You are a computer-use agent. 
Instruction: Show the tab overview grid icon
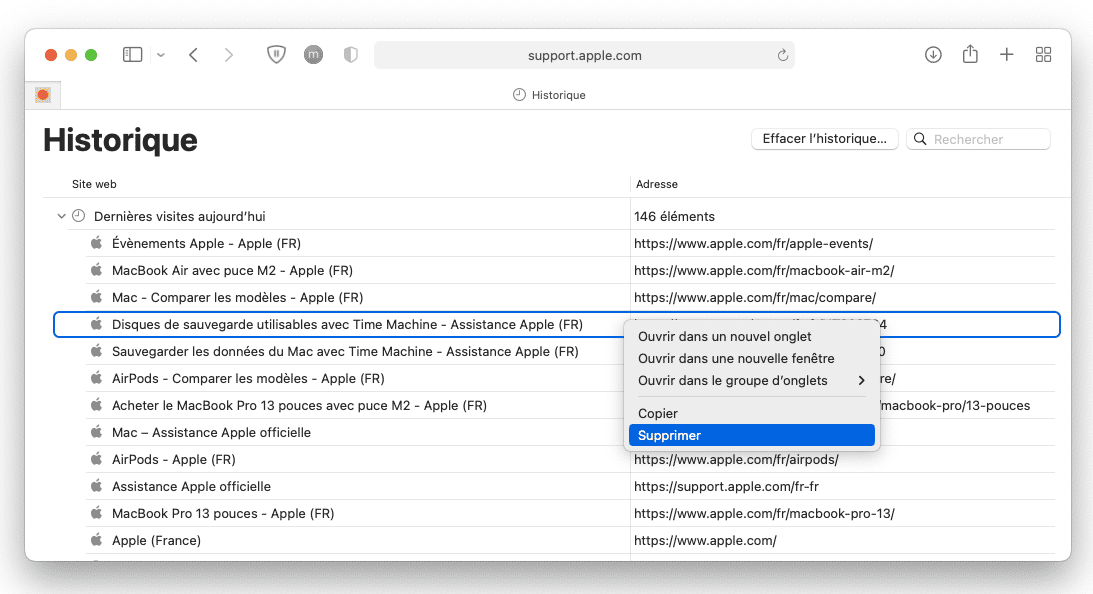pos(1044,54)
